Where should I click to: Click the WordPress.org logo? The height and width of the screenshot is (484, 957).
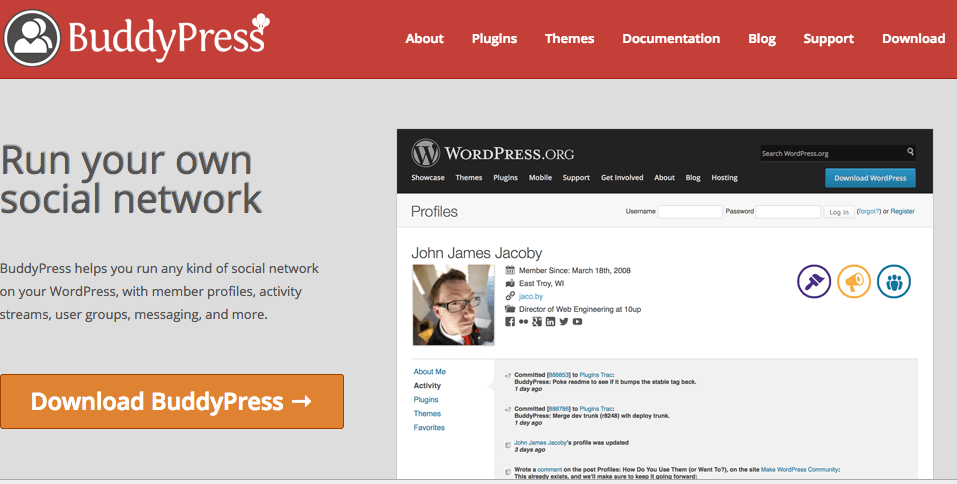tap(493, 153)
